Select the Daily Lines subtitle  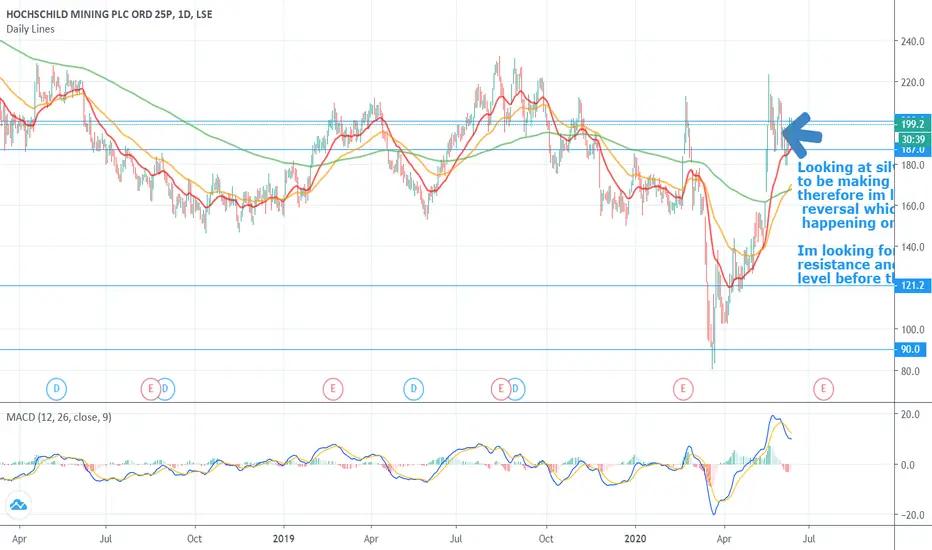30,29
